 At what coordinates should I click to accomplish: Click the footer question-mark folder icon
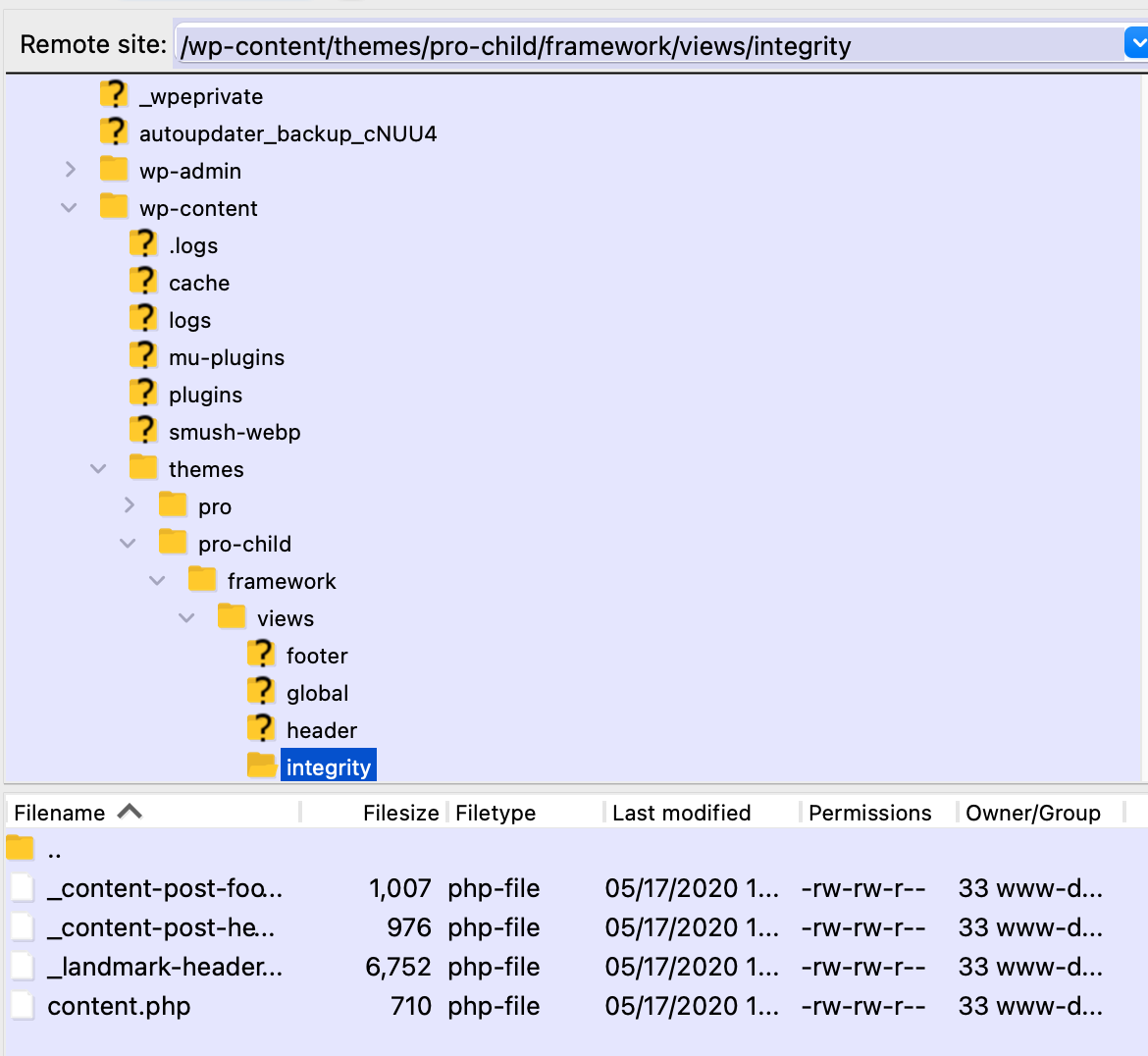click(x=261, y=655)
